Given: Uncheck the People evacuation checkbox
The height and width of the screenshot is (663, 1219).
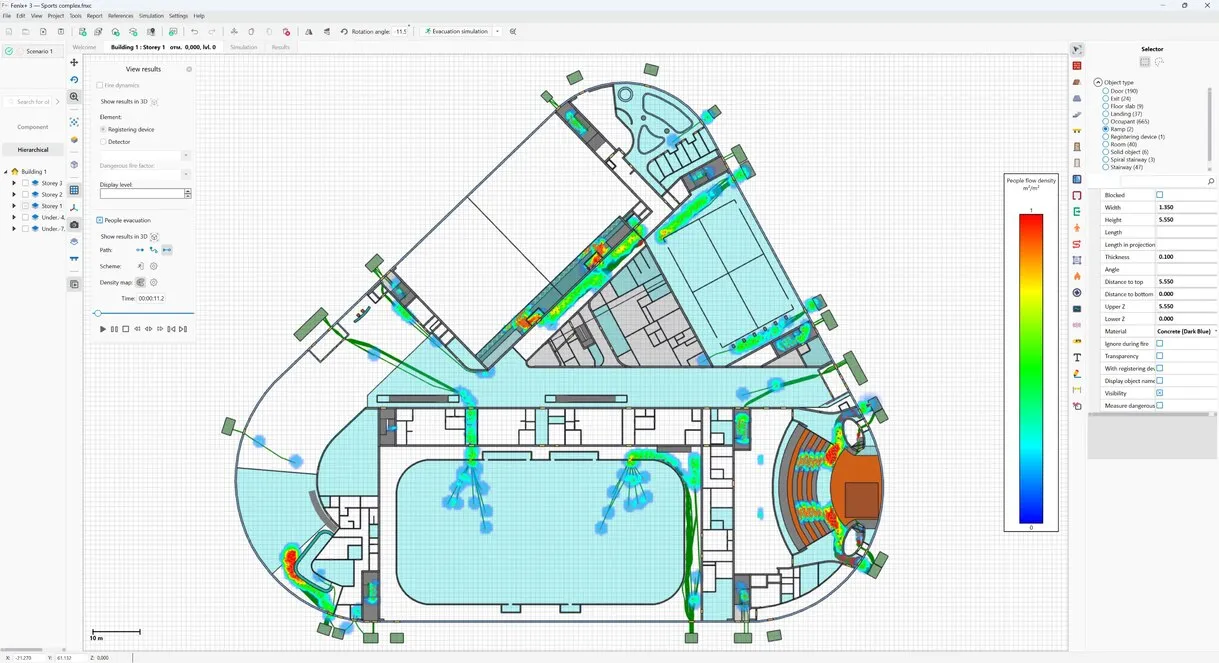Looking at the screenshot, I should click(x=100, y=220).
